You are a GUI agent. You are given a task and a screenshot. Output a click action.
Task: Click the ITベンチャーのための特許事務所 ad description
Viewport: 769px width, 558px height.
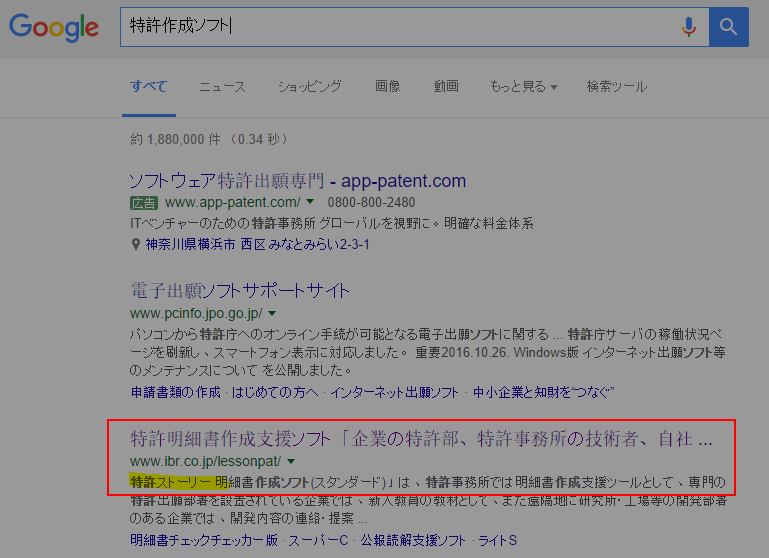(332, 224)
